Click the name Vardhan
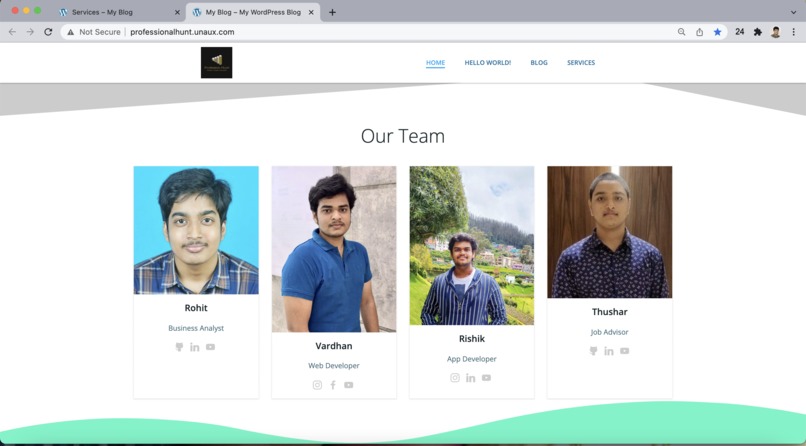 point(334,346)
